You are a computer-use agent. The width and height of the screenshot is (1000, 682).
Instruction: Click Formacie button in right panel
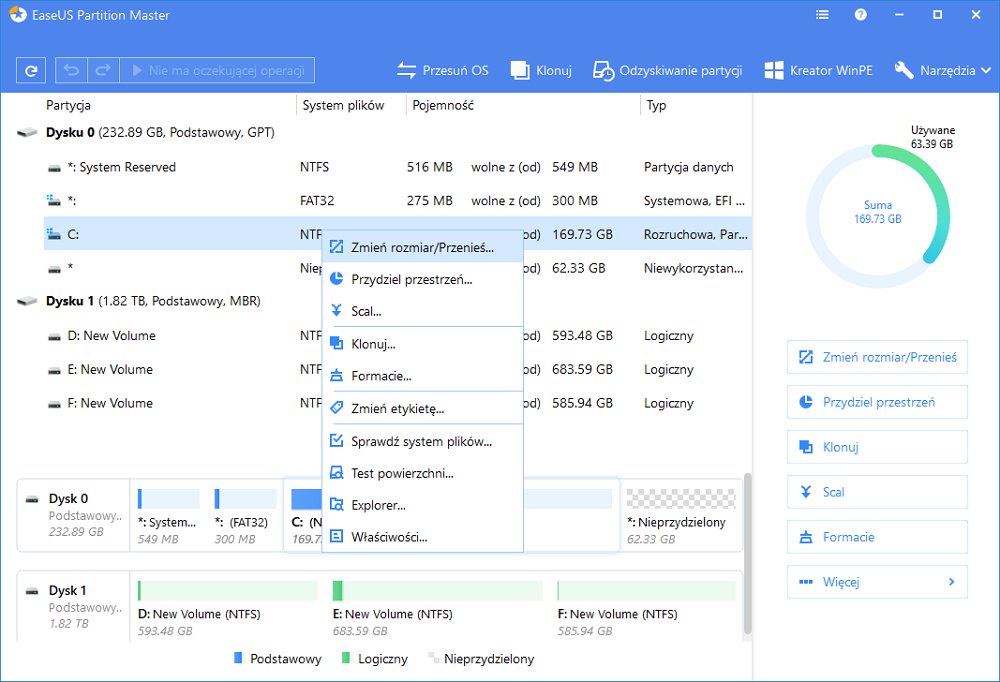coord(877,537)
